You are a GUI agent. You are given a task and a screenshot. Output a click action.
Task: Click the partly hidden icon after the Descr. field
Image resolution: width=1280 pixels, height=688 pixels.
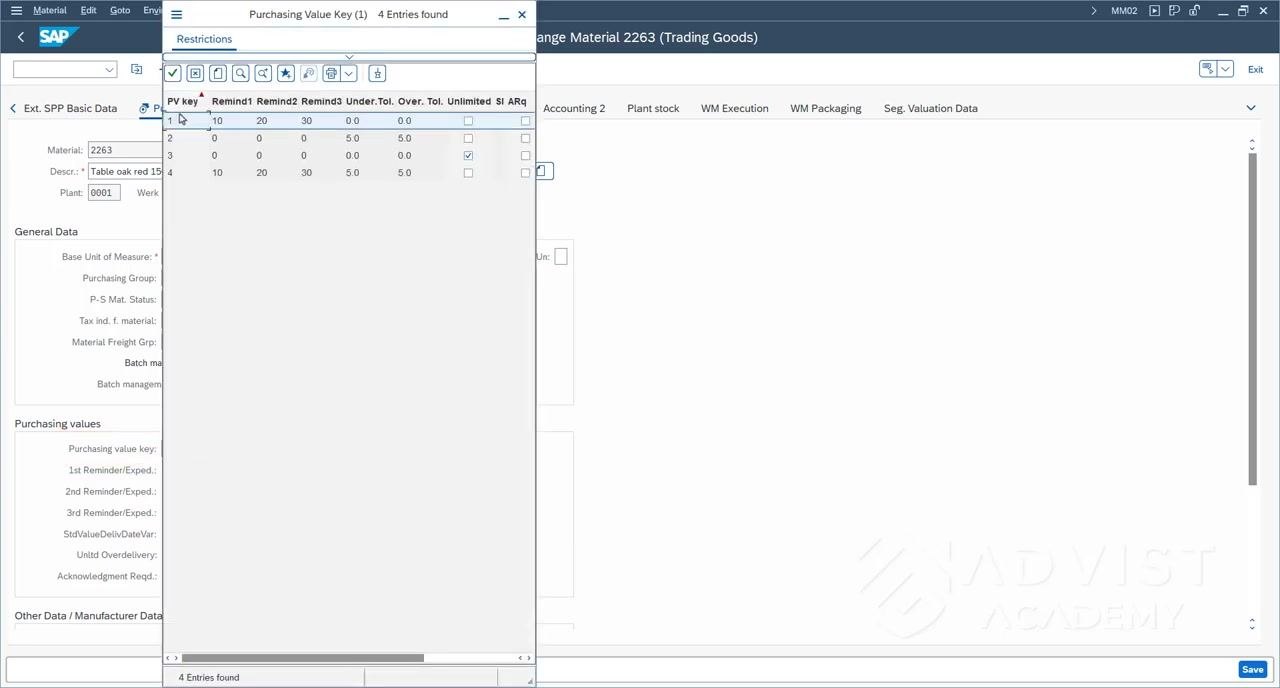tap(543, 171)
